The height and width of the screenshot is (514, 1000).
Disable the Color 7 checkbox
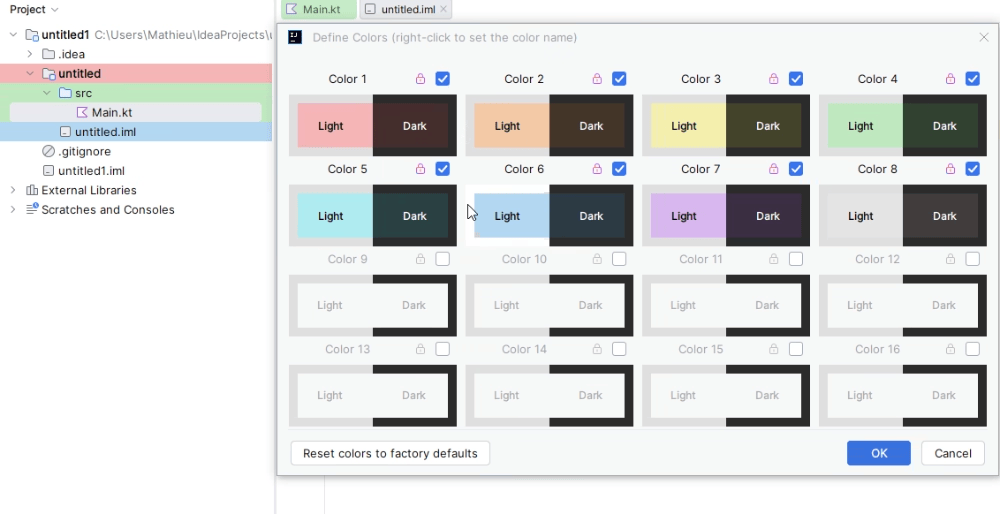[x=795, y=169]
